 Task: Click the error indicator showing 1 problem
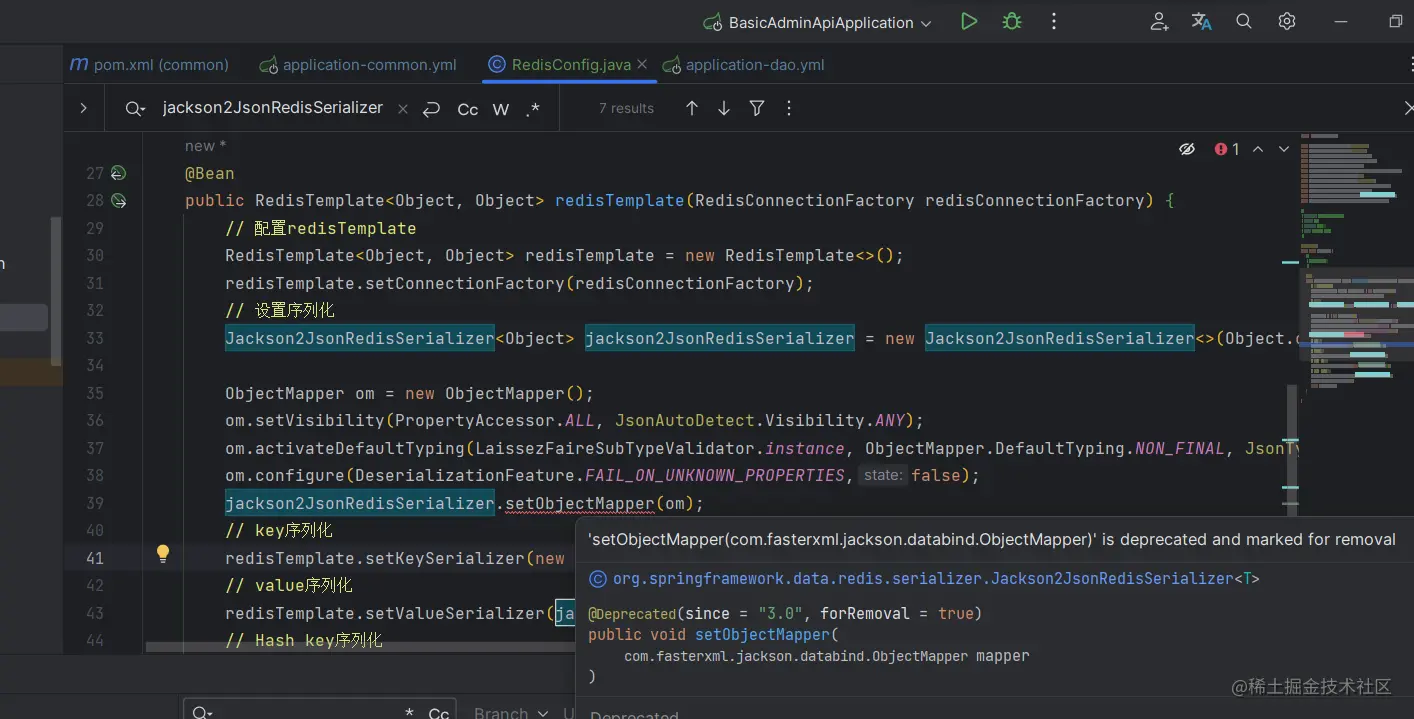pos(1227,149)
